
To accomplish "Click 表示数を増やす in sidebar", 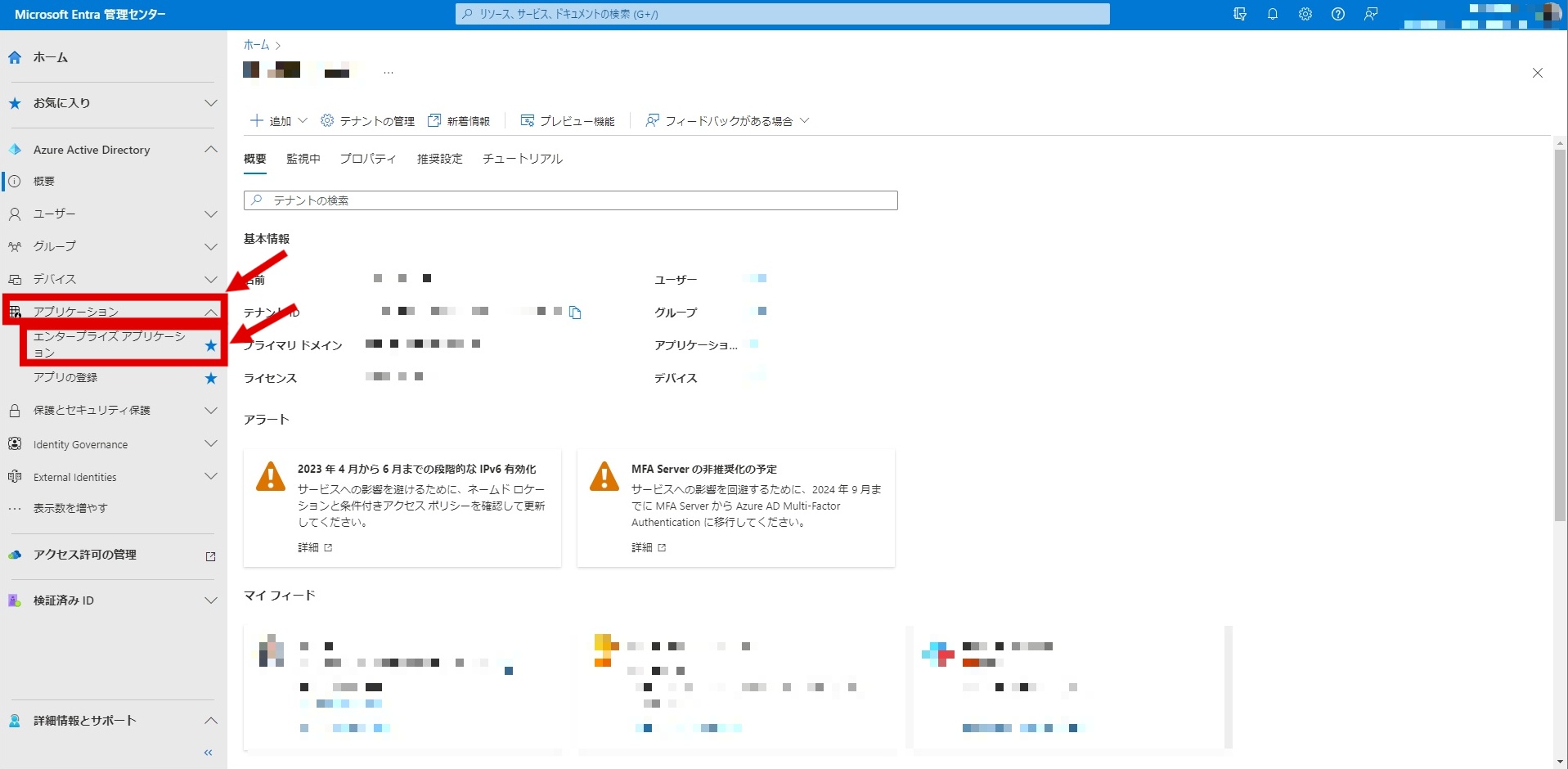I will point(70,508).
